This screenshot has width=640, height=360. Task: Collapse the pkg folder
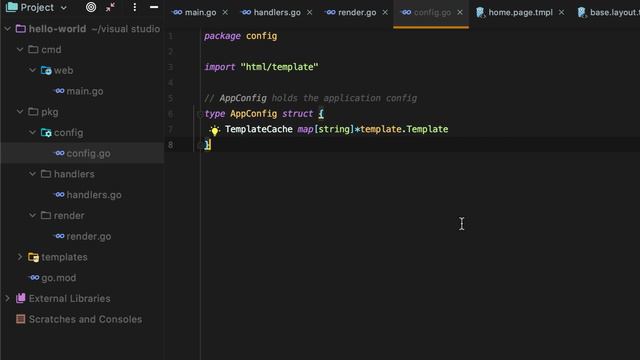click(20, 112)
